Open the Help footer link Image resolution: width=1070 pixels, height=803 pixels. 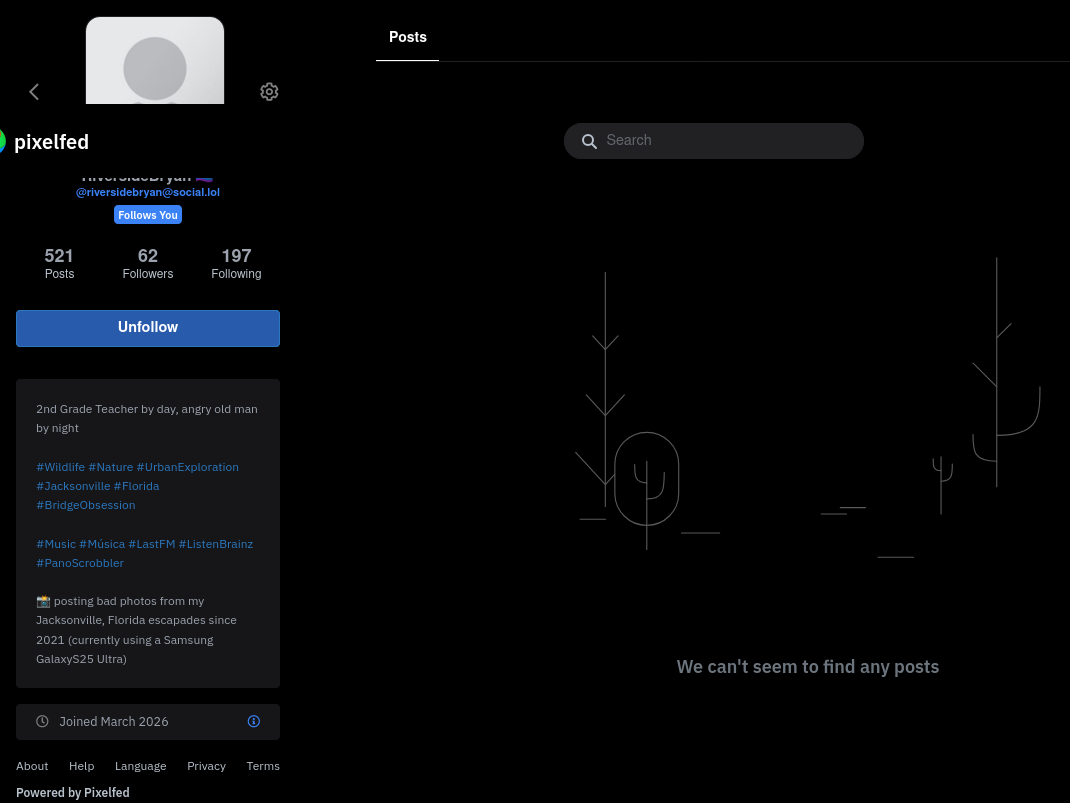click(x=81, y=766)
